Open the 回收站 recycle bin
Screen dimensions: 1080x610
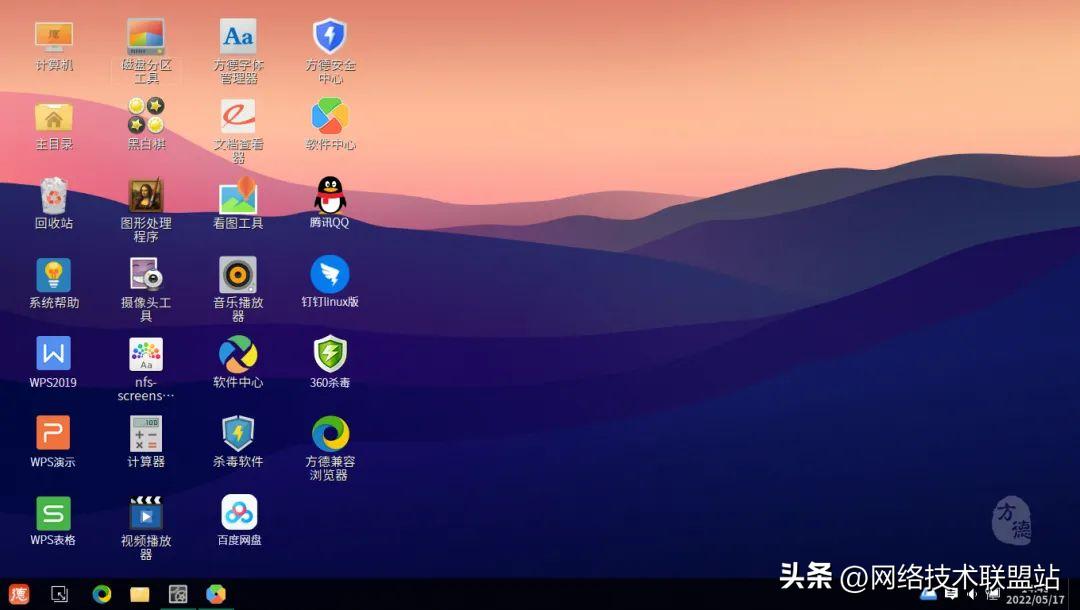coord(53,195)
